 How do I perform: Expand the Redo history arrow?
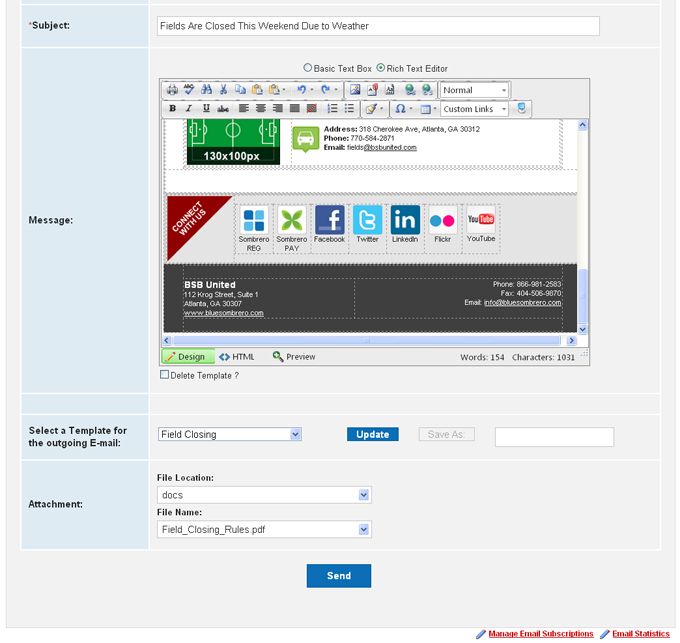(x=336, y=90)
